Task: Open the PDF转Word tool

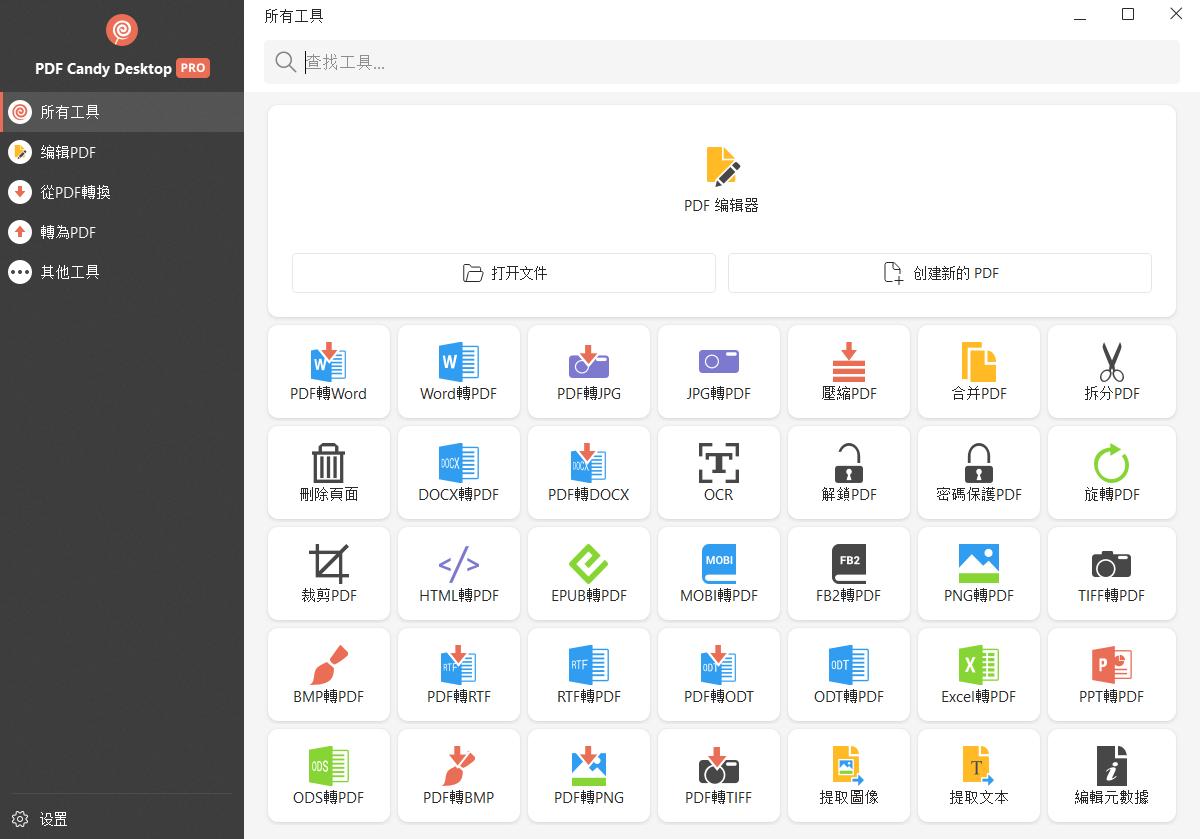Action: click(x=328, y=371)
